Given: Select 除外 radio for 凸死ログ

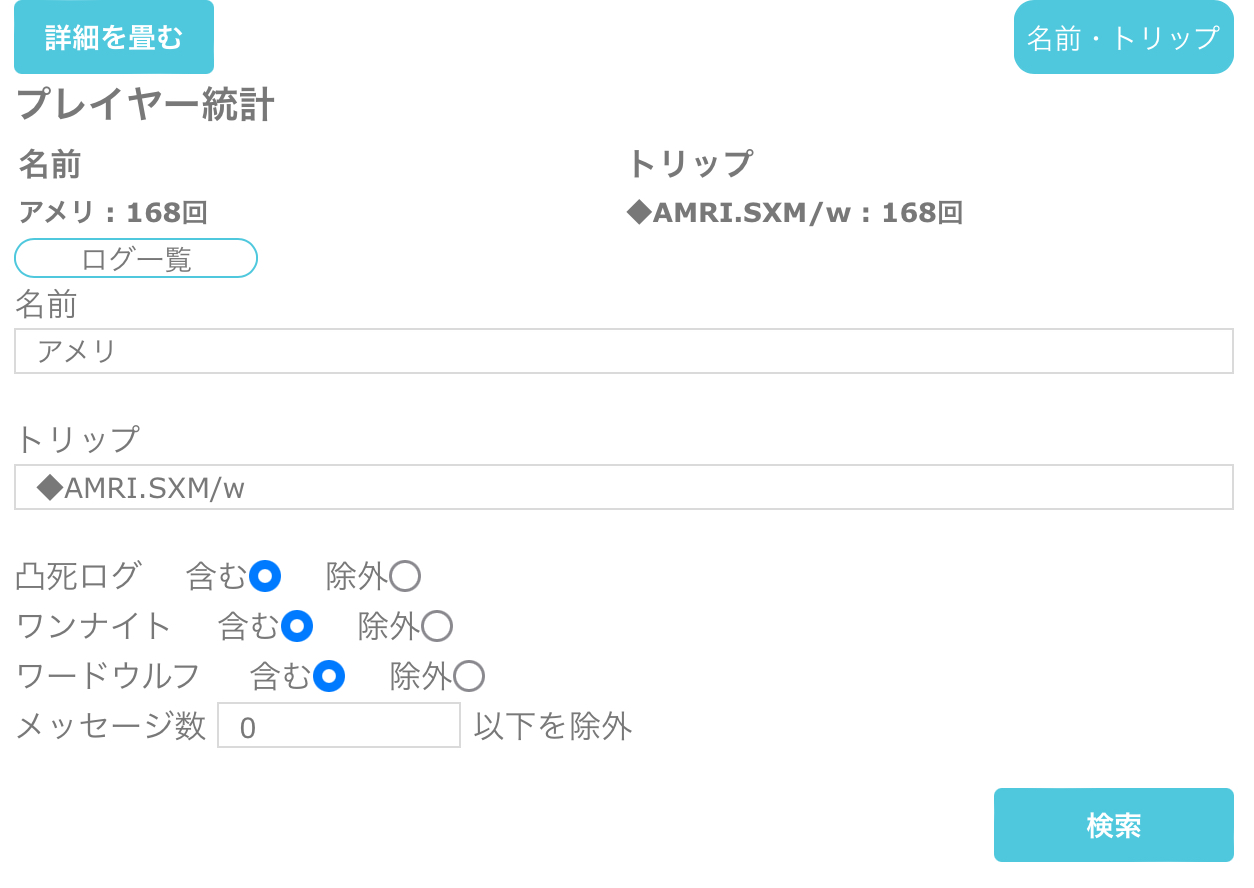Looking at the screenshot, I should pyautogui.click(x=405, y=576).
